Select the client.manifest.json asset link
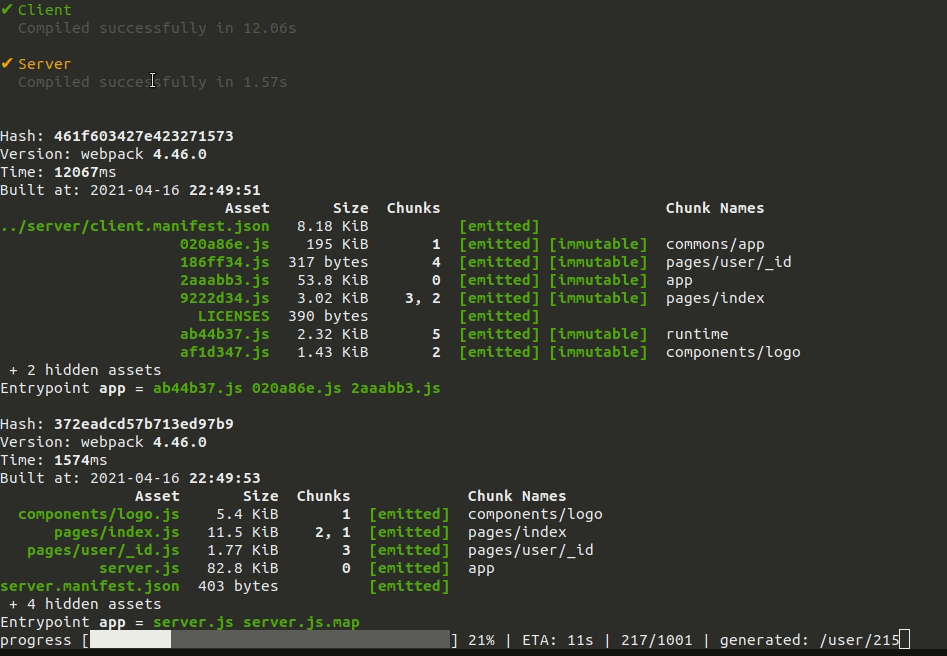 pyautogui.click(x=139, y=226)
